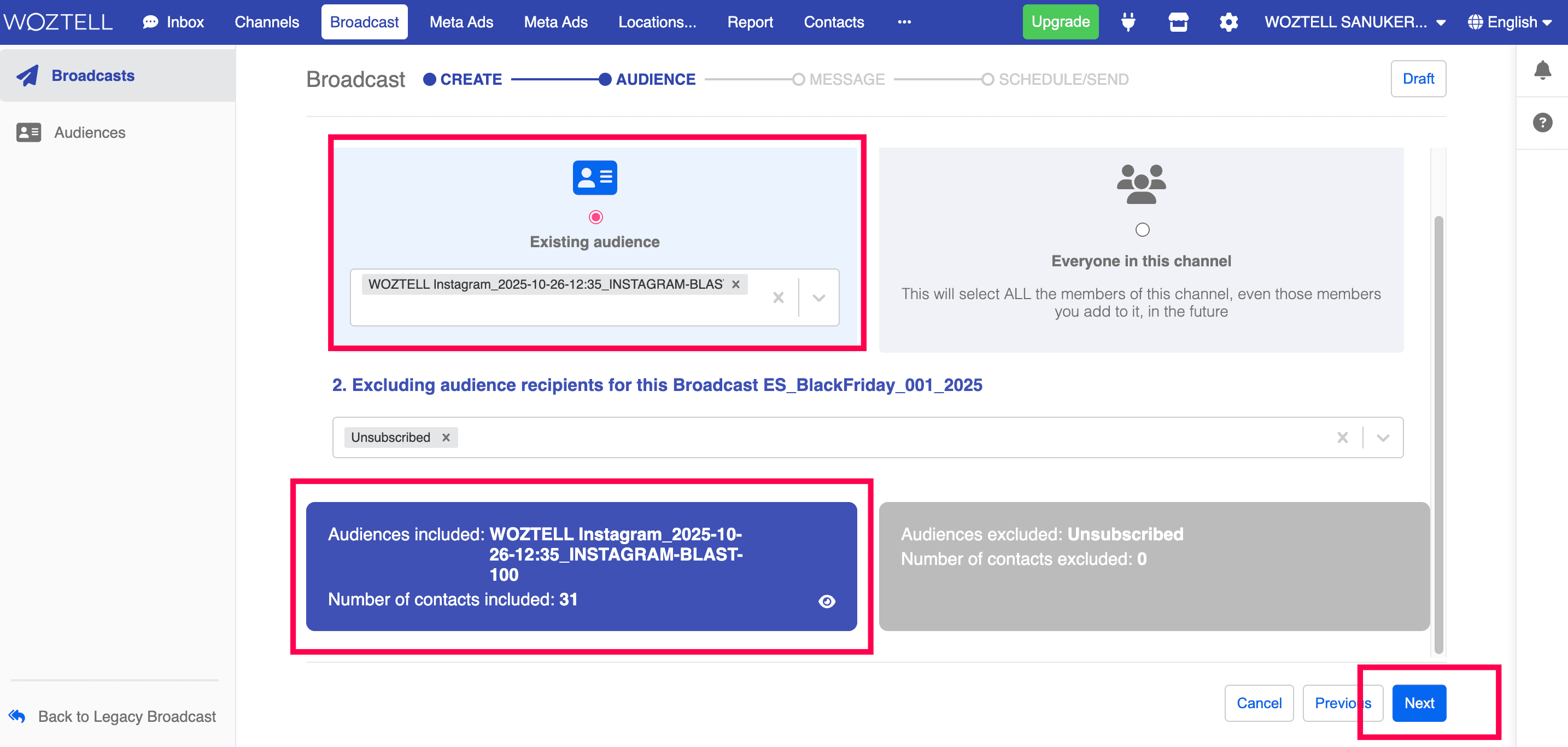Click the Next button
1568x747 pixels.
click(1419, 703)
